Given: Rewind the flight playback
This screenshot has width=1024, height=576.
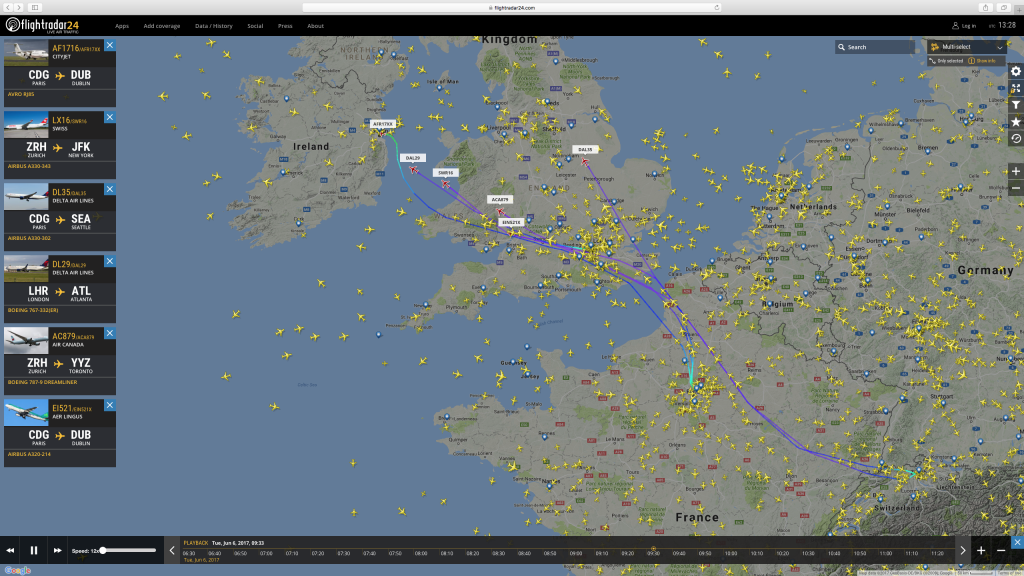Looking at the screenshot, I should [x=10, y=551].
